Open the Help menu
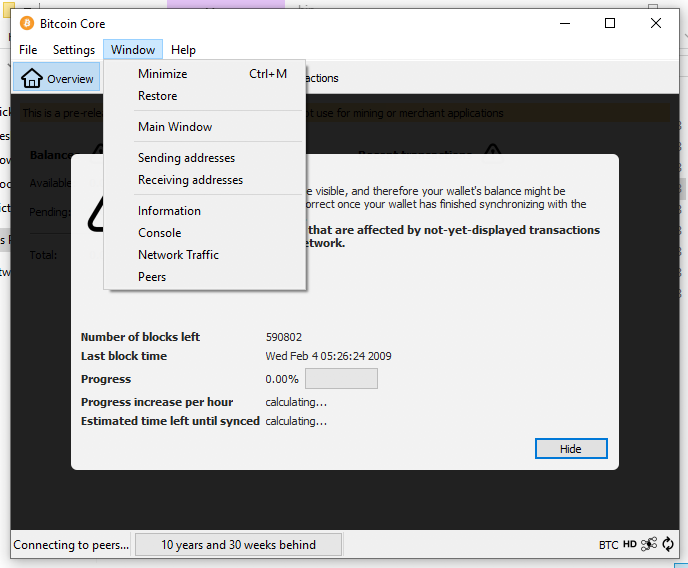The width and height of the screenshot is (688, 568). (x=183, y=50)
